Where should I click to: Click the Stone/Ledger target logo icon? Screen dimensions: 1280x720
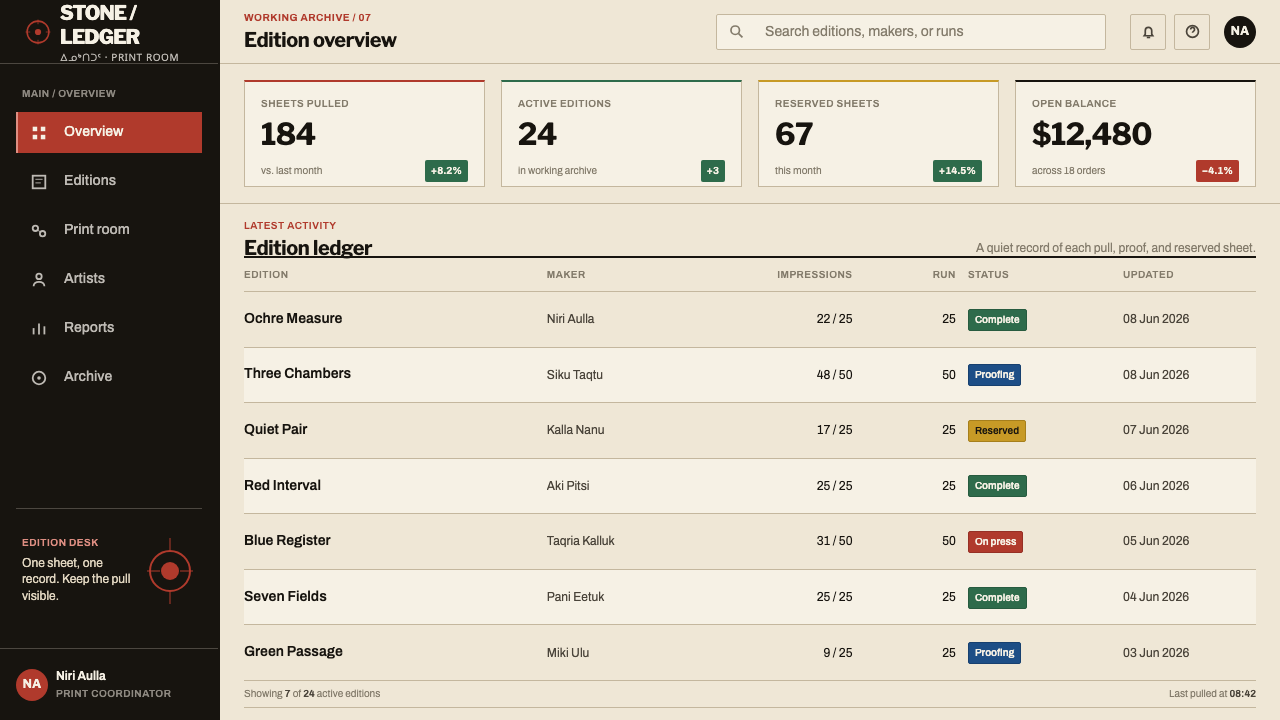[x=37, y=32]
